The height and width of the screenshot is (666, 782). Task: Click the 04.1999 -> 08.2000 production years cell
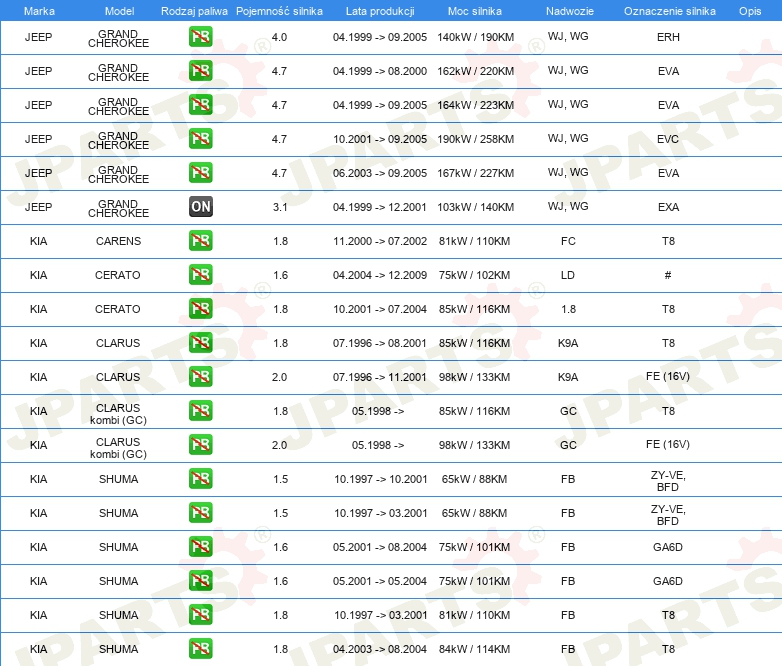[x=380, y=71]
